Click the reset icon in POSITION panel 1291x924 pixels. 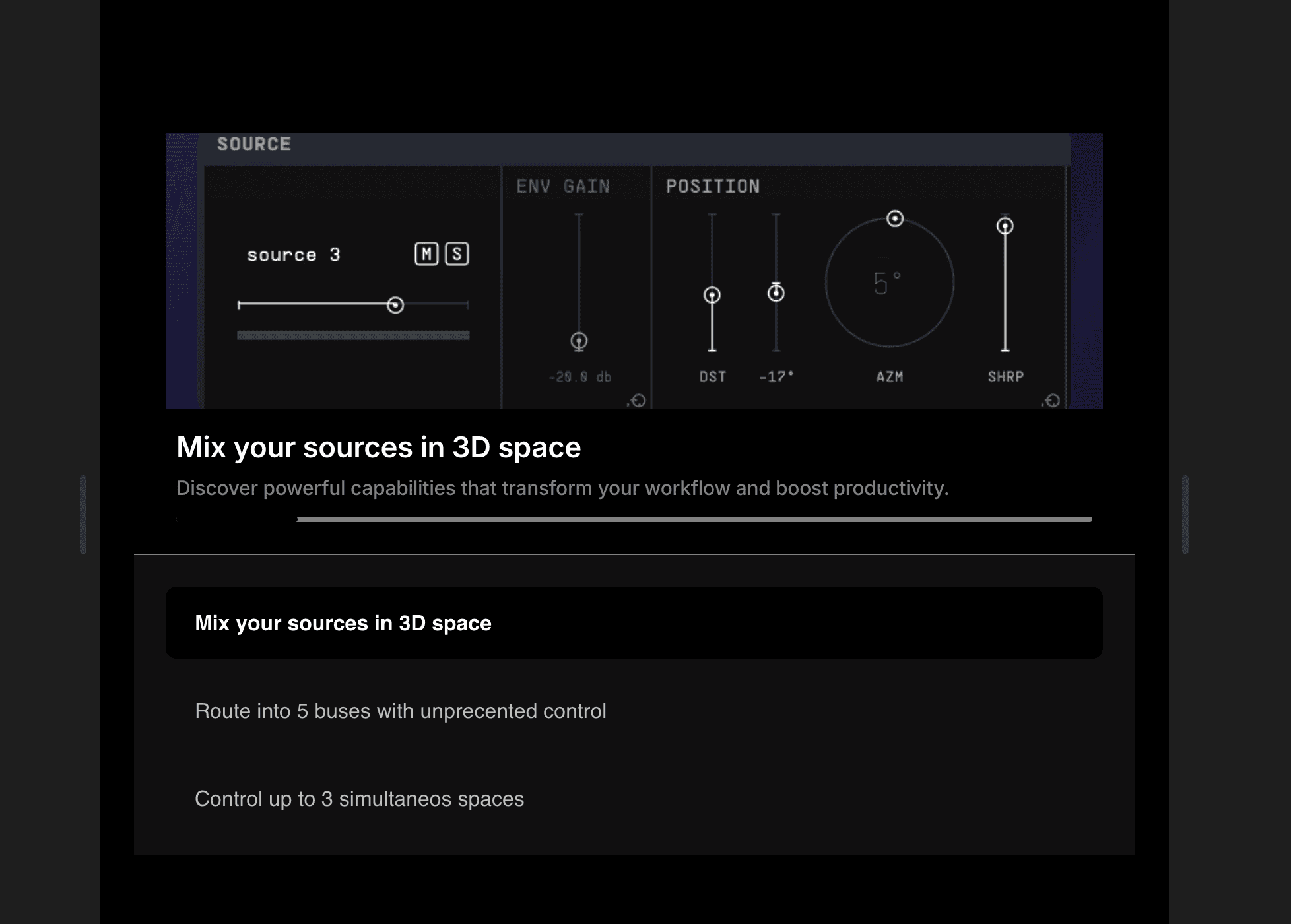[1052, 401]
